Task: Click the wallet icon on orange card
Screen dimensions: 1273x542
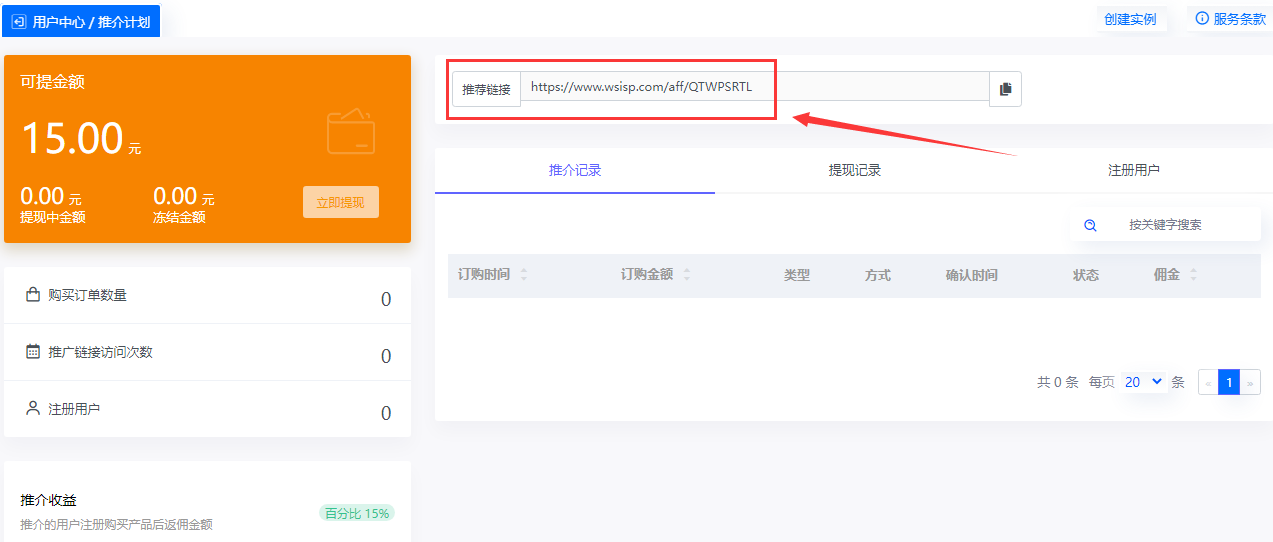Action: point(351,132)
